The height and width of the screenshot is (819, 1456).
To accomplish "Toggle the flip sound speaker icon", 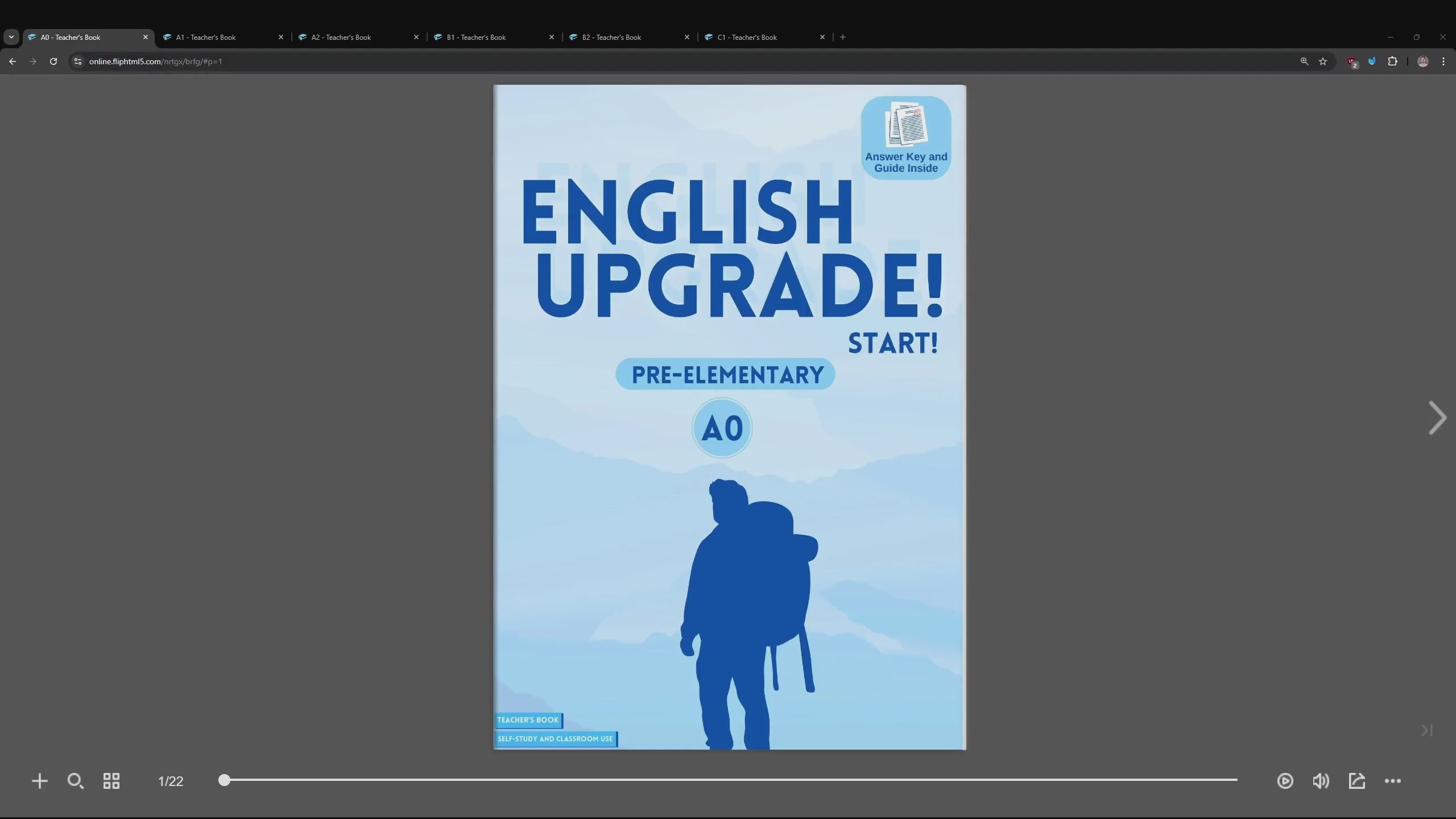I will [1321, 781].
